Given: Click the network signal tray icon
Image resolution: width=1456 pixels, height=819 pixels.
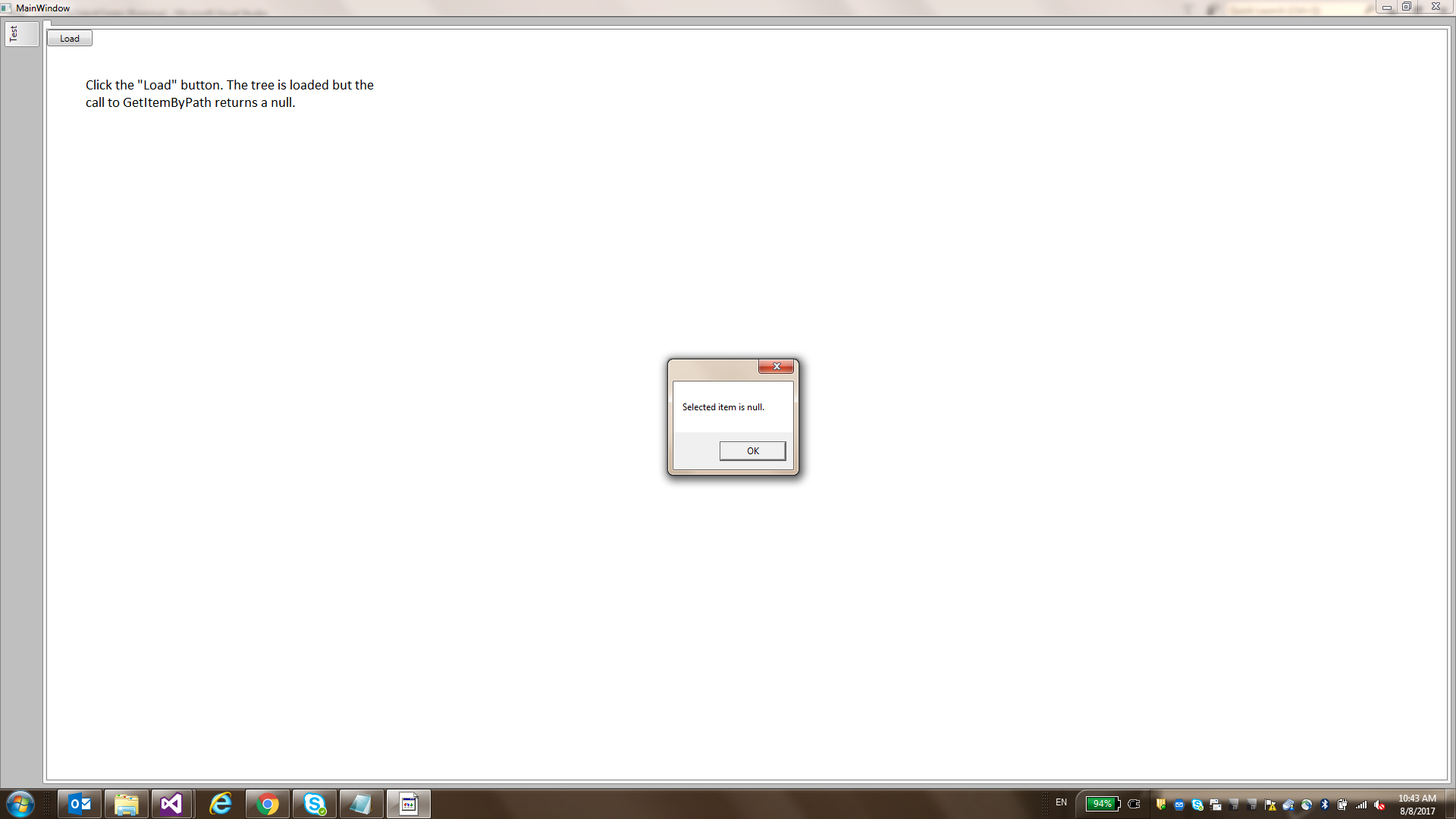Looking at the screenshot, I should coord(1361,805).
